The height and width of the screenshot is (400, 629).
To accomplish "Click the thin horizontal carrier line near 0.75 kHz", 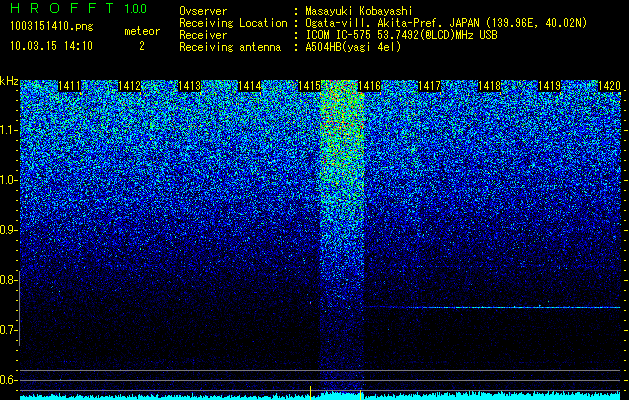I will (492, 307).
